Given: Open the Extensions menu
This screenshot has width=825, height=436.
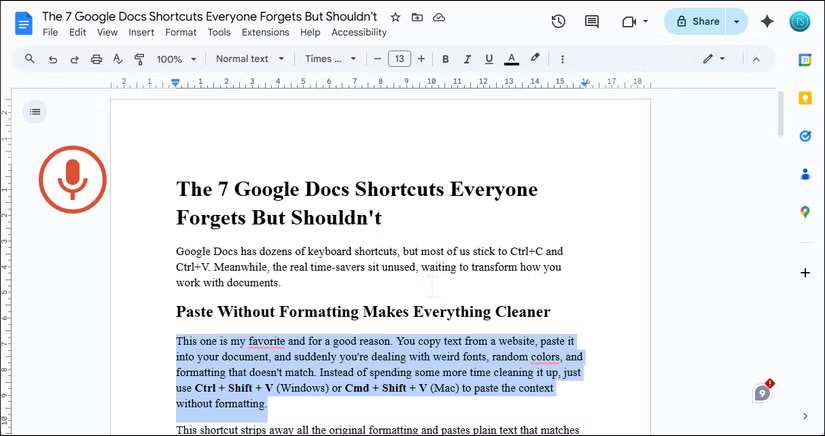Looking at the screenshot, I should (265, 32).
